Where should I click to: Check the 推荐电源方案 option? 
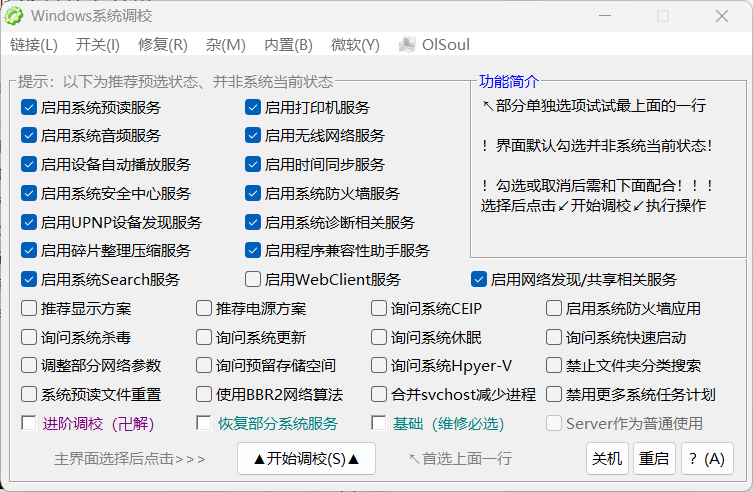click(x=204, y=309)
